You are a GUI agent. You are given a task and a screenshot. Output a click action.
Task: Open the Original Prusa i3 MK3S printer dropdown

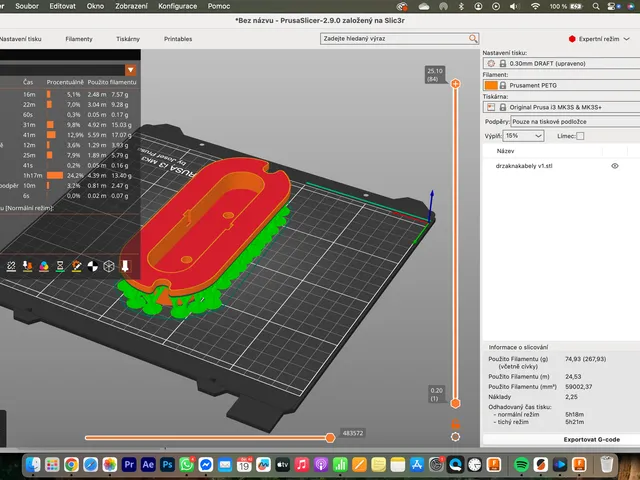pyautogui.click(x=562, y=107)
